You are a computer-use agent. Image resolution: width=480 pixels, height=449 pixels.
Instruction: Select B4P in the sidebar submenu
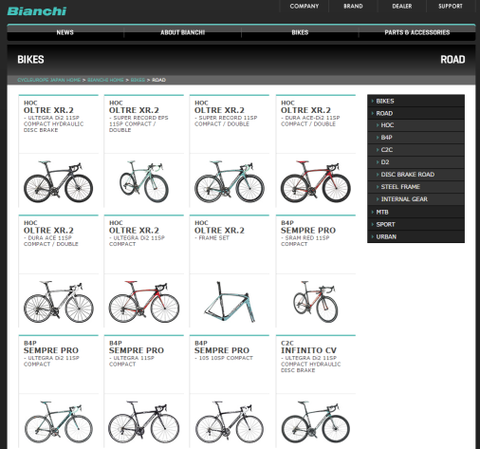tap(416, 137)
